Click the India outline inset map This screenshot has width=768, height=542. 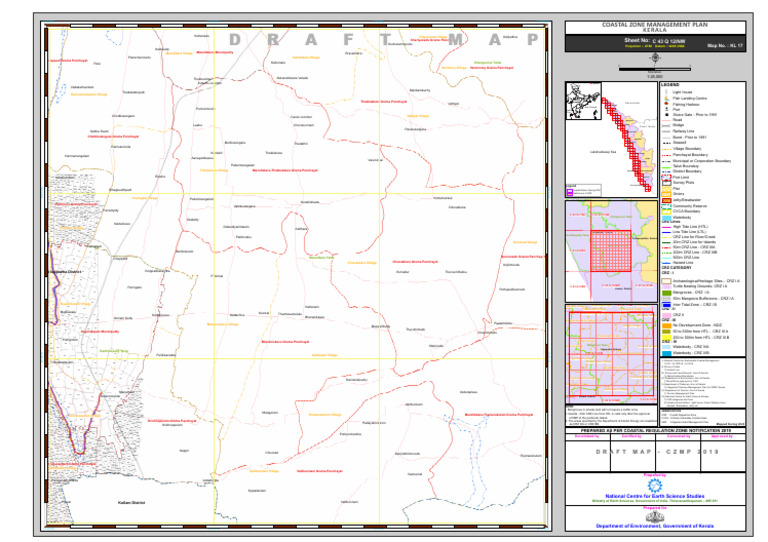(583, 101)
